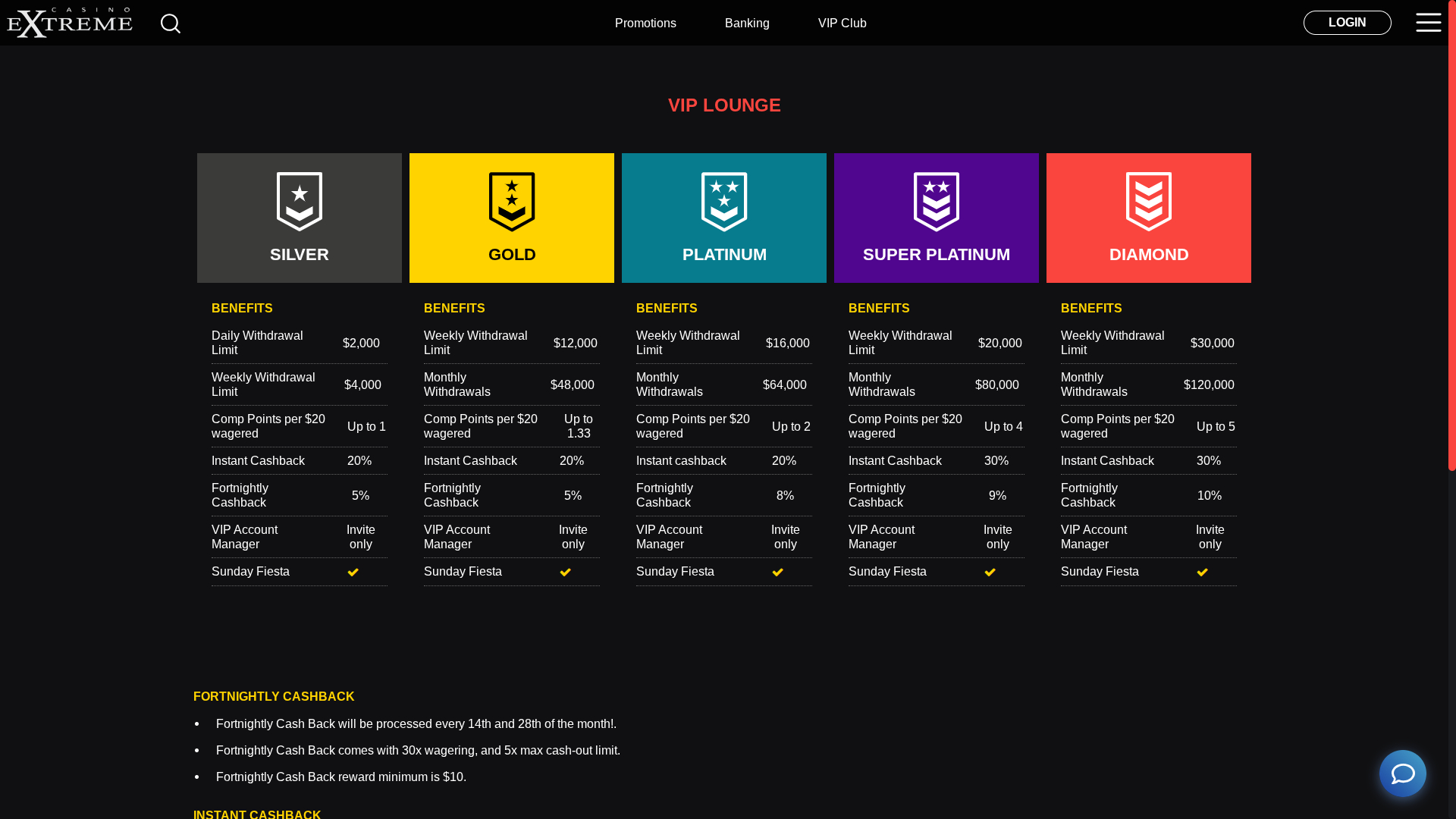The image size is (1456, 819).
Task: Toggle Sunday Fiesta checkmark under Diamond
Action: [1202, 572]
